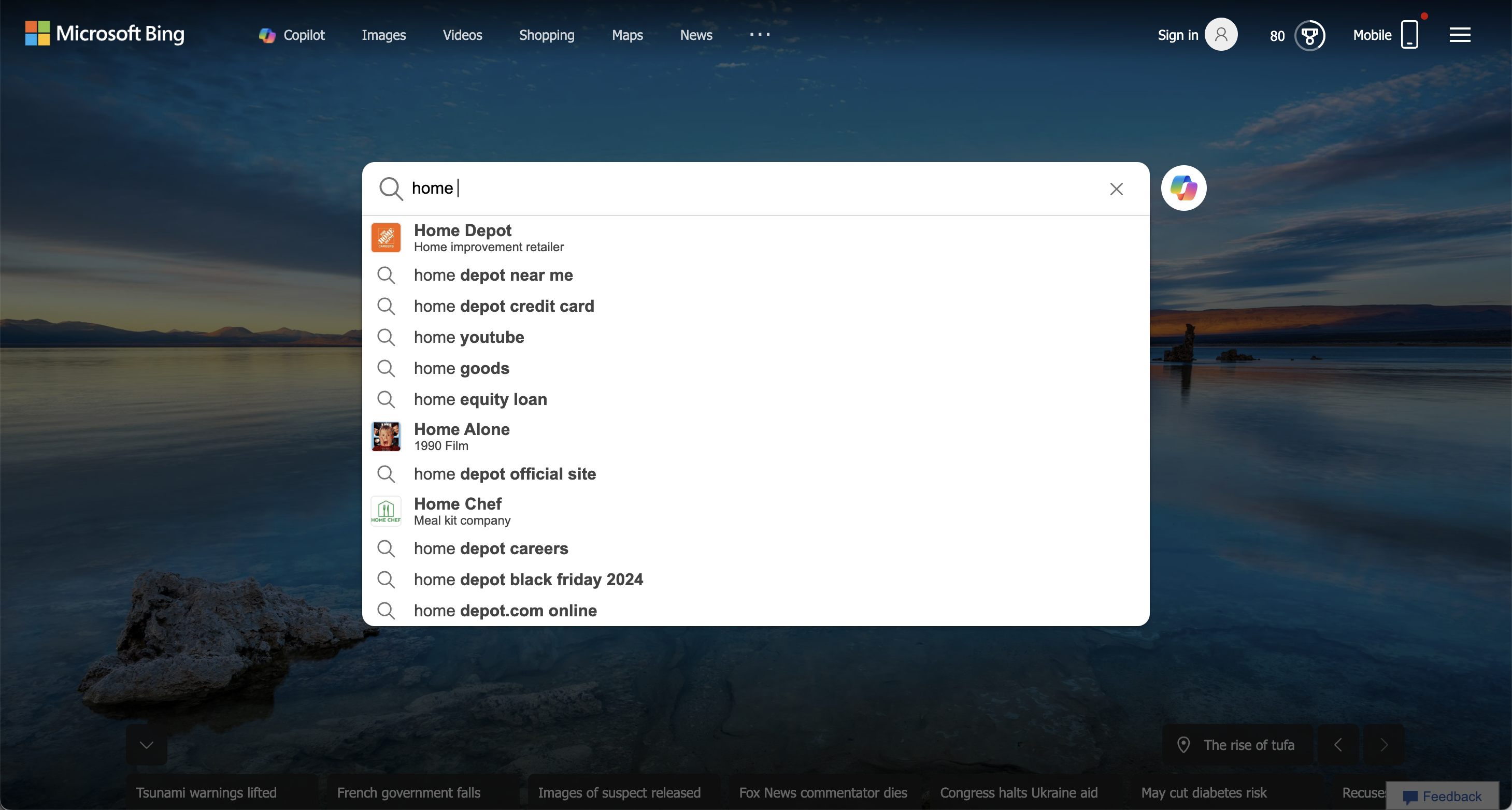1512x810 pixels.
Task: Open French government falls news story
Action: pos(408,793)
